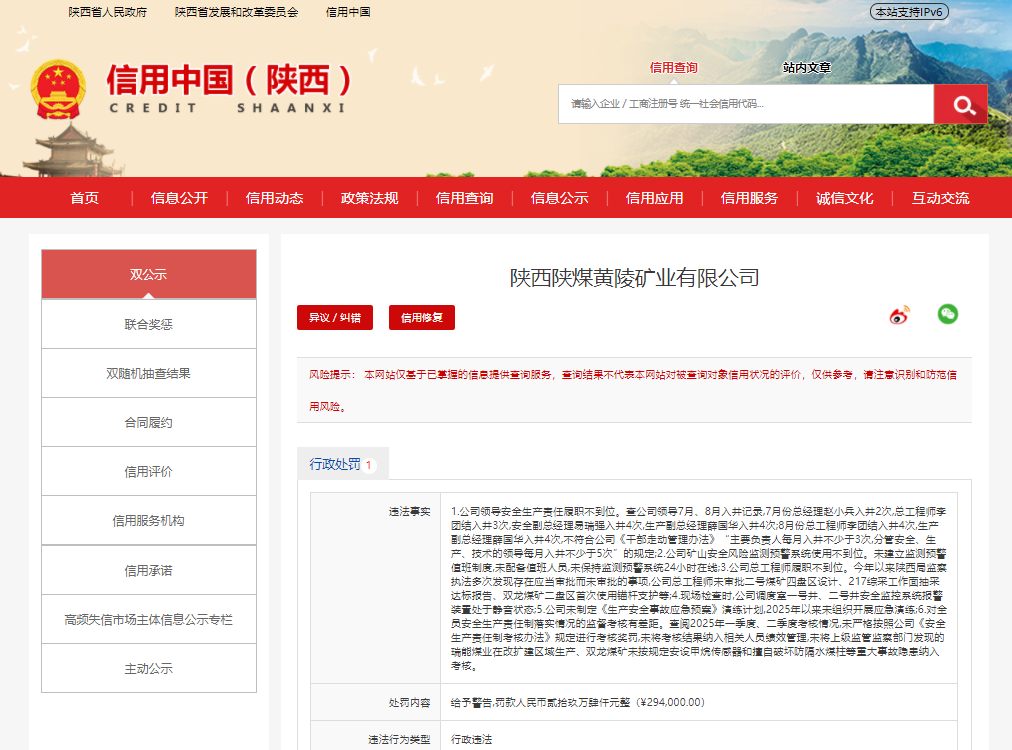Open 政策法规 in the navigation bar
This screenshot has width=1012, height=750.
click(x=369, y=198)
